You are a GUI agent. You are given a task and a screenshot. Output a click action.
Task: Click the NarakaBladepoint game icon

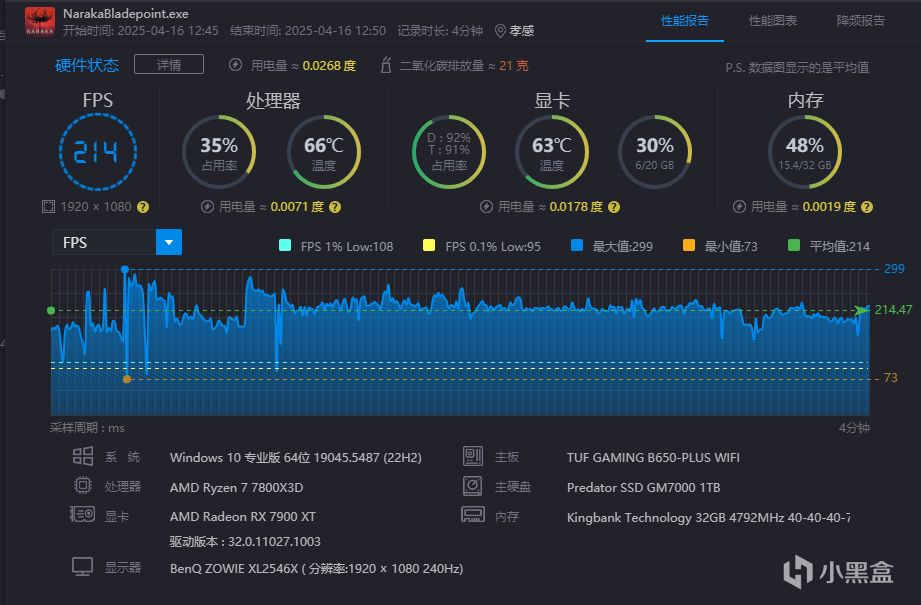coord(40,21)
